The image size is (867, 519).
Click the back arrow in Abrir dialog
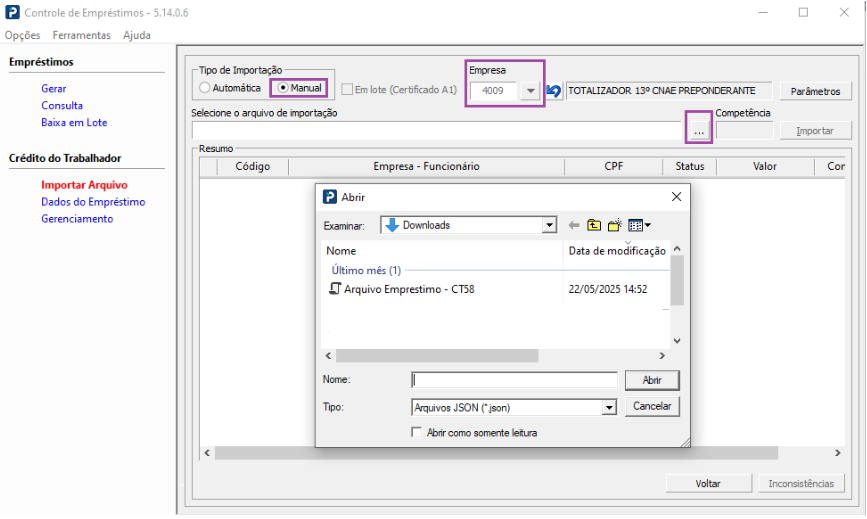point(574,226)
